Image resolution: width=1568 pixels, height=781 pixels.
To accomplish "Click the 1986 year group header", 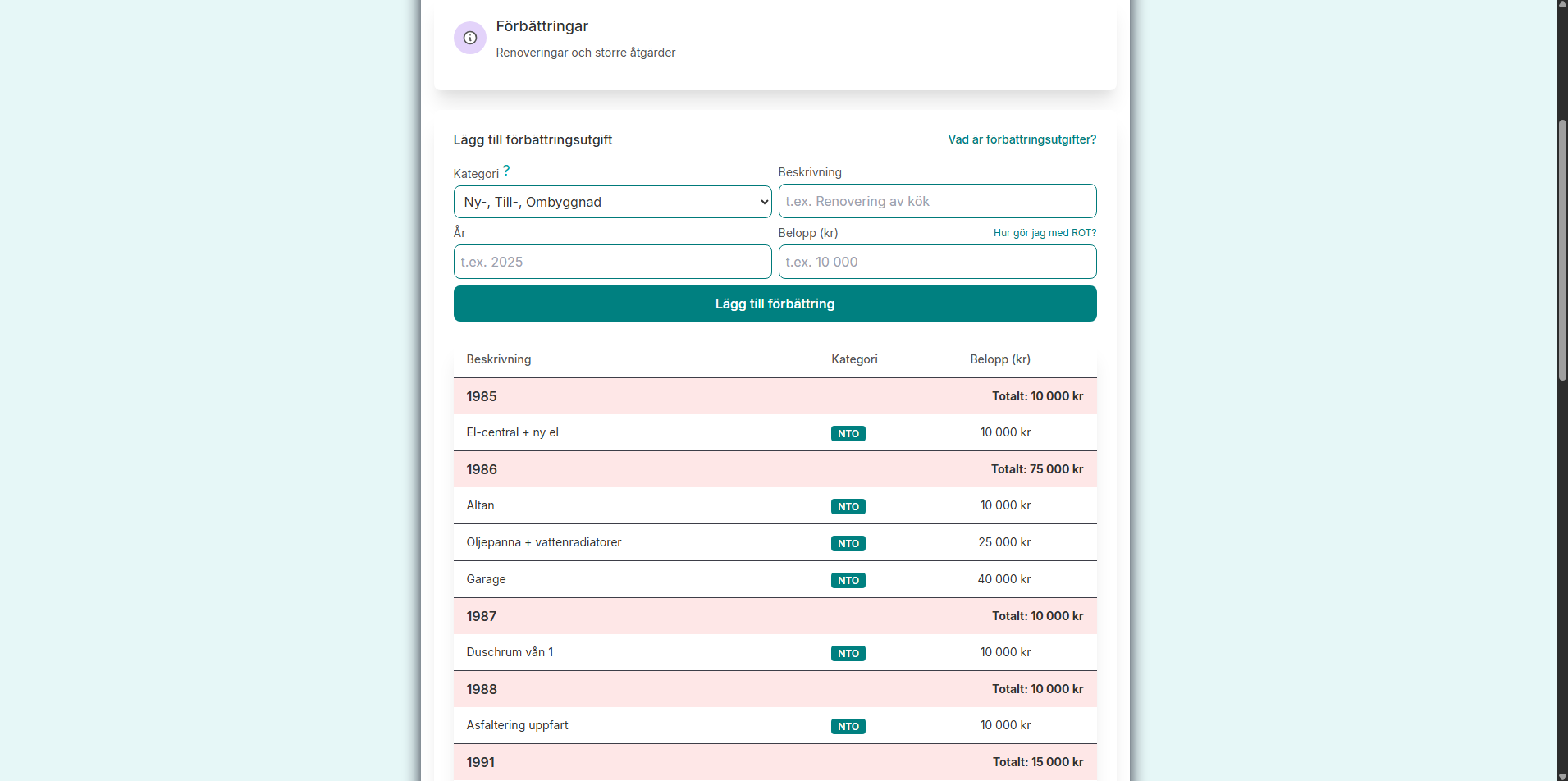I will [775, 469].
